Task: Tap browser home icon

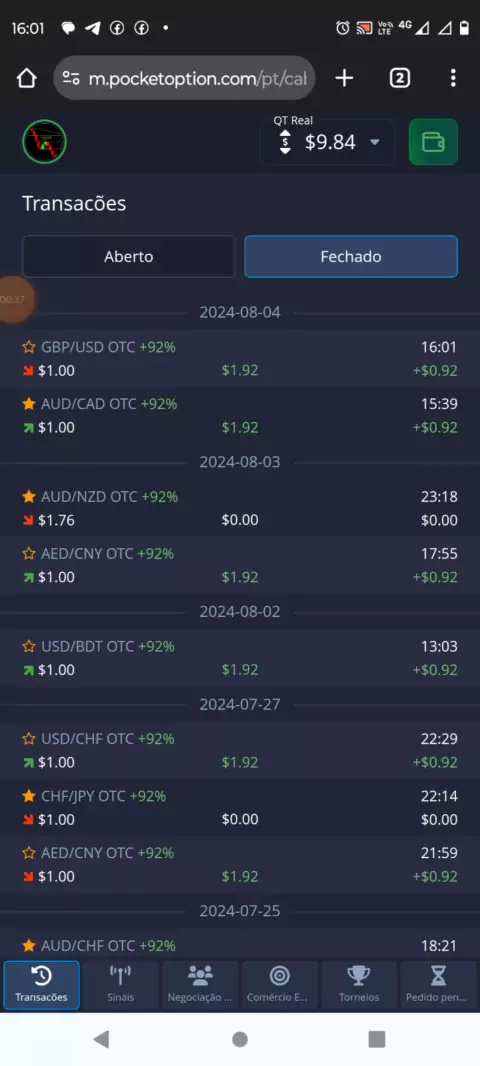Action: tap(27, 78)
